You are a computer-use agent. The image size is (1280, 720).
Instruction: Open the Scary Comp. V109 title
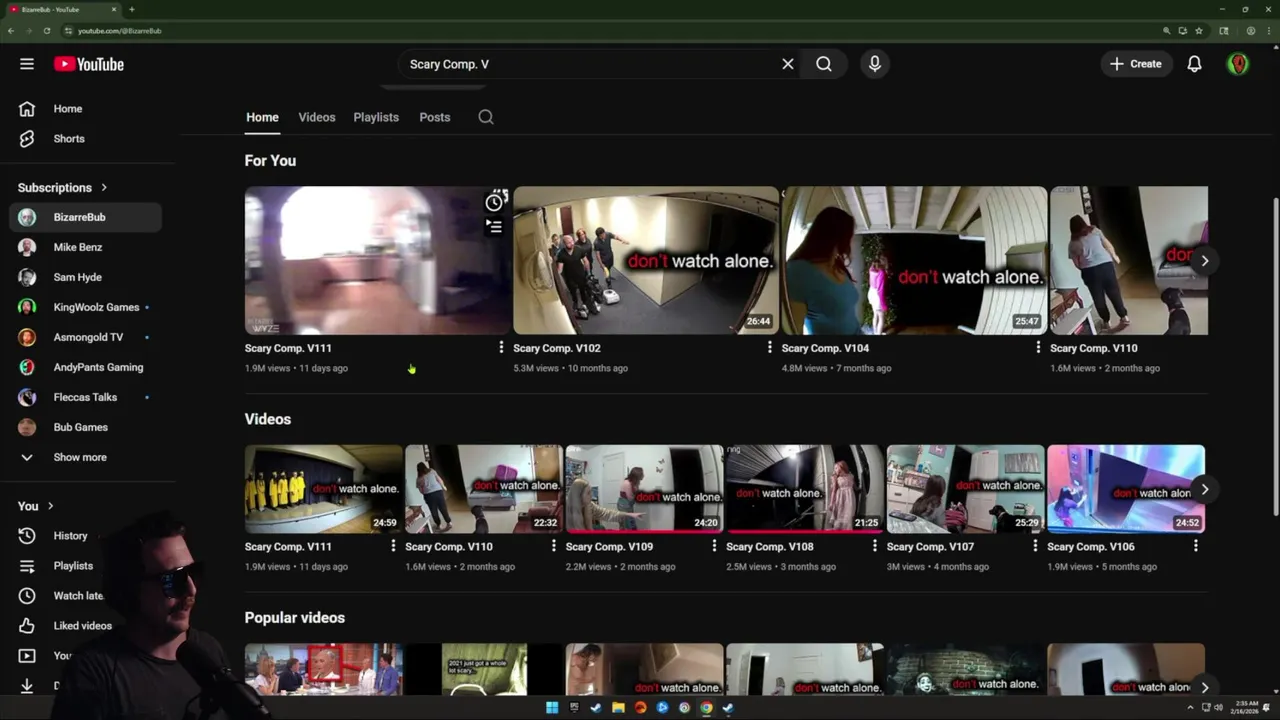tap(609, 547)
